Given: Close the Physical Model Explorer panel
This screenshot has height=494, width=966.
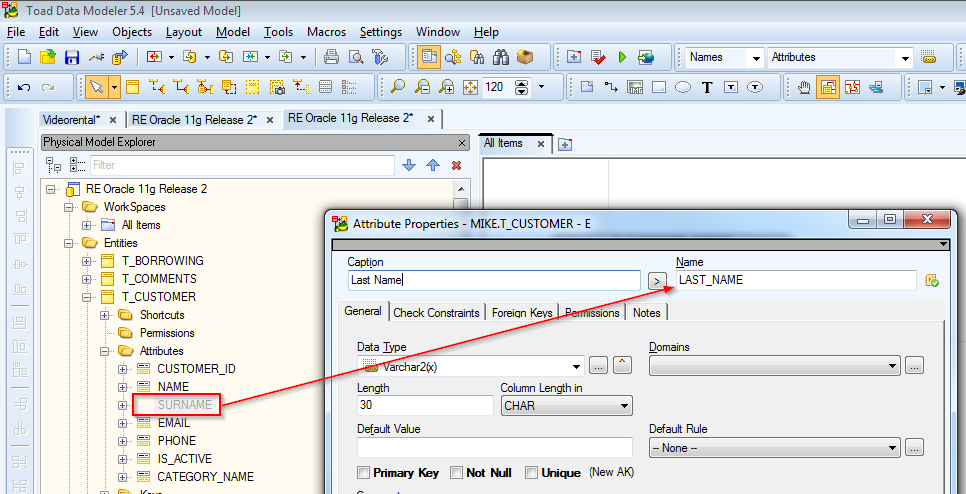Looking at the screenshot, I should [462, 143].
